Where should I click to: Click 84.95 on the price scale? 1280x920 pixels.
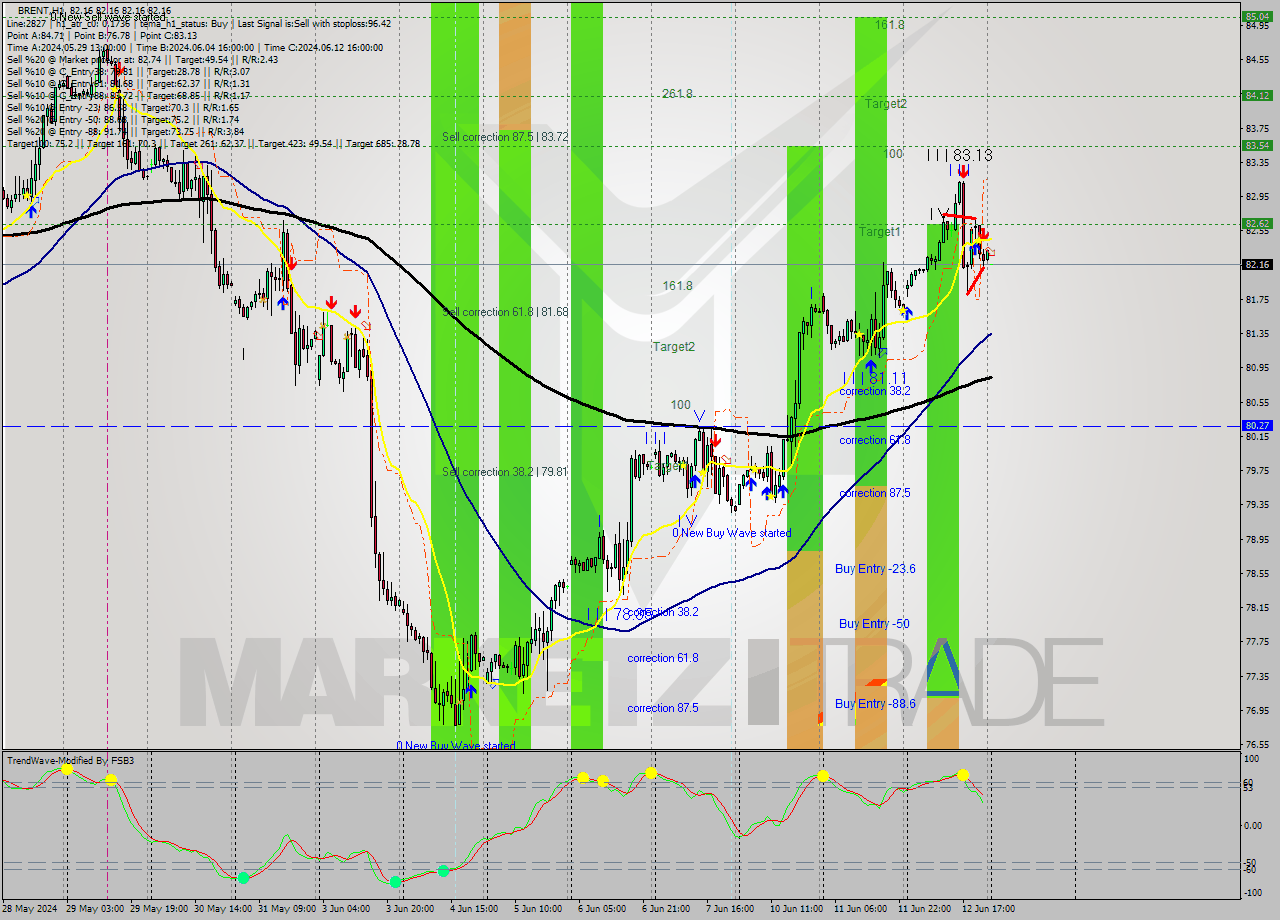pyautogui.click(x=1258, y=26)
